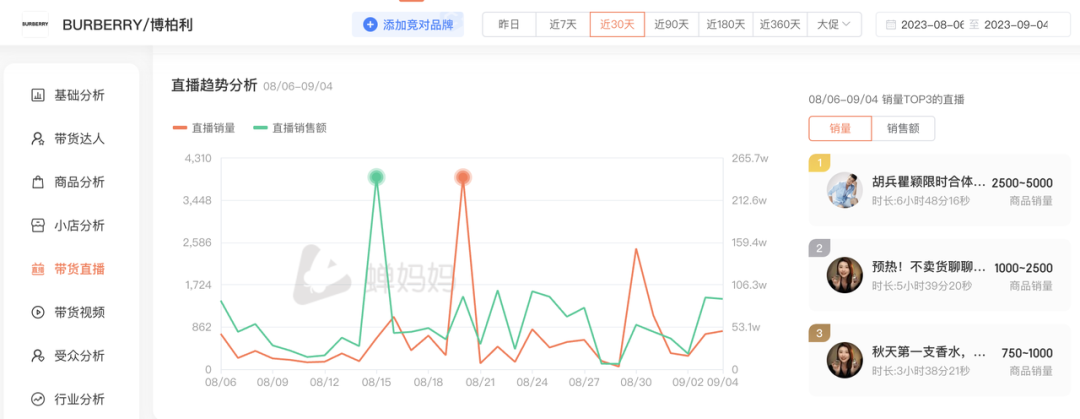Toggle the 直播销售额 legend series
This screenshot has width=1080, height=419.
(290, 128)
